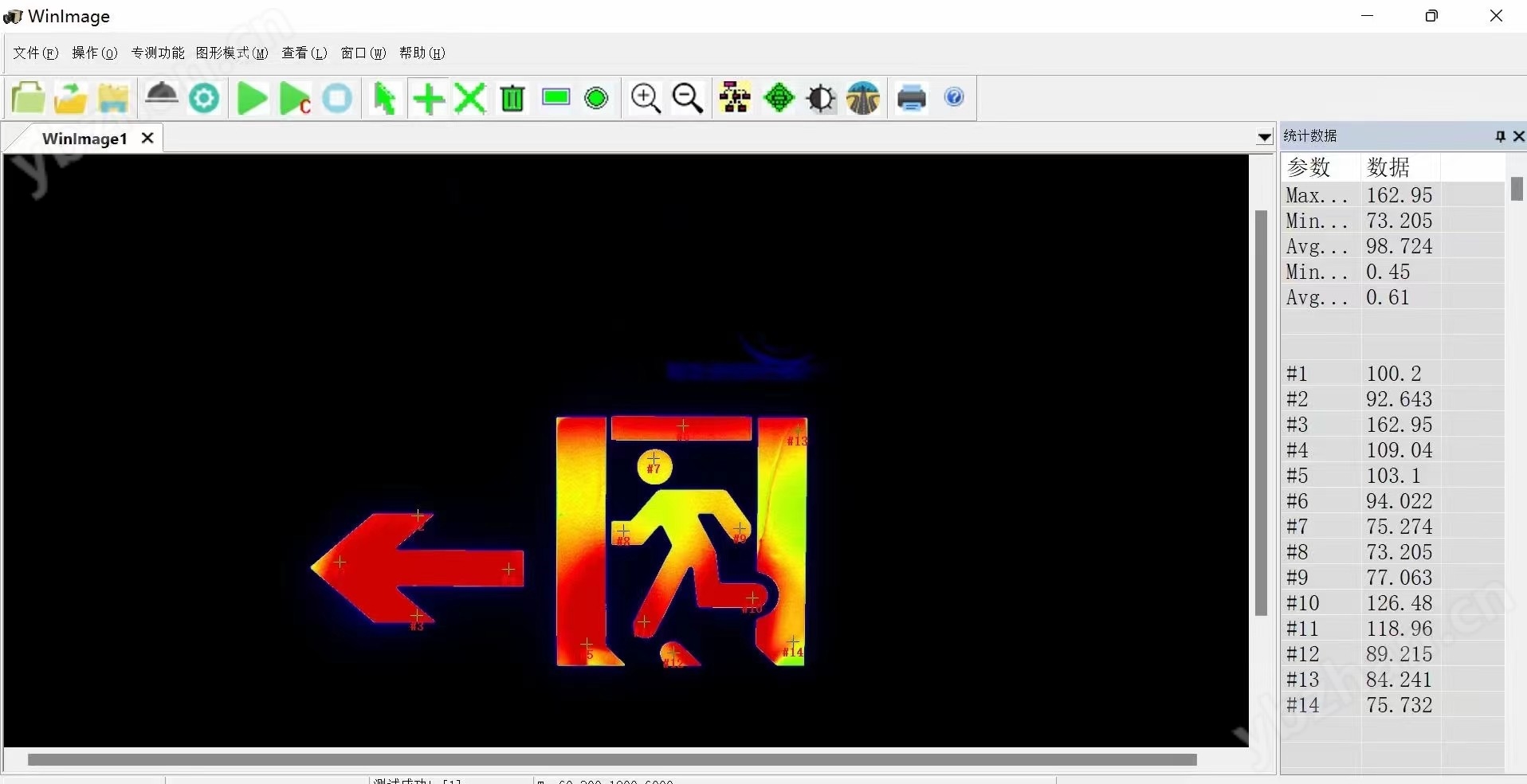Viewport: 1527px width, 784px height.
Task: Open the 文件(F) menu
Action: click(x=36, y=53)
